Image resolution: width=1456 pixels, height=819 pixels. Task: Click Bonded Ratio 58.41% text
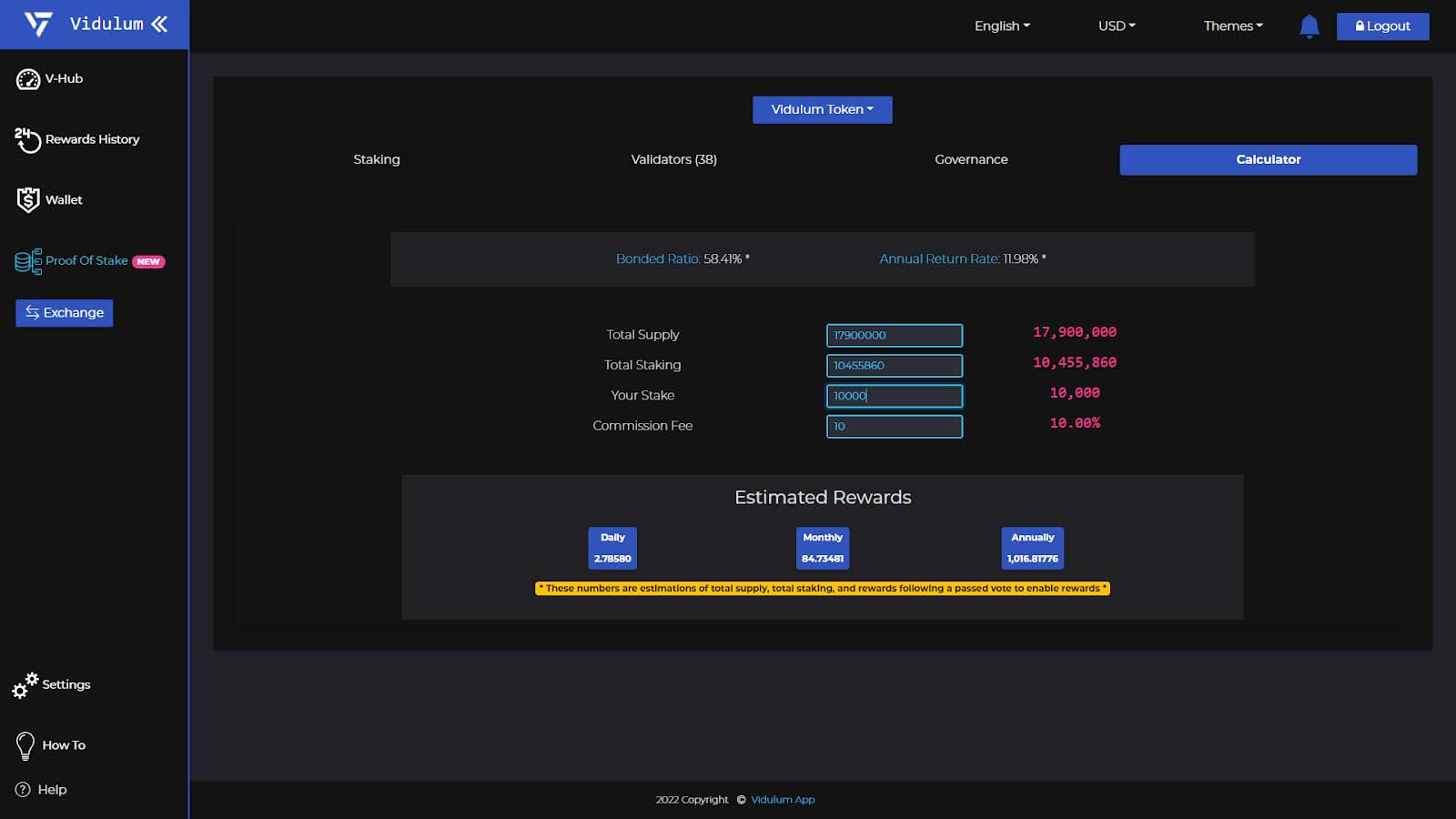pyautogui.click(x=682, y=259)
